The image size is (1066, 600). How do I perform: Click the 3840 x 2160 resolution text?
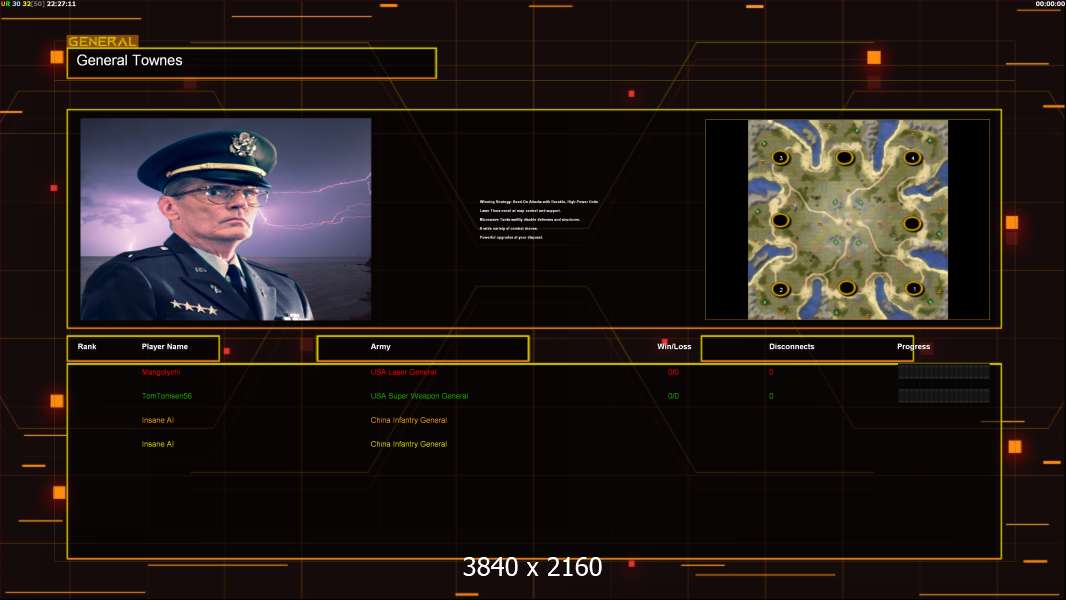[532, 567]
